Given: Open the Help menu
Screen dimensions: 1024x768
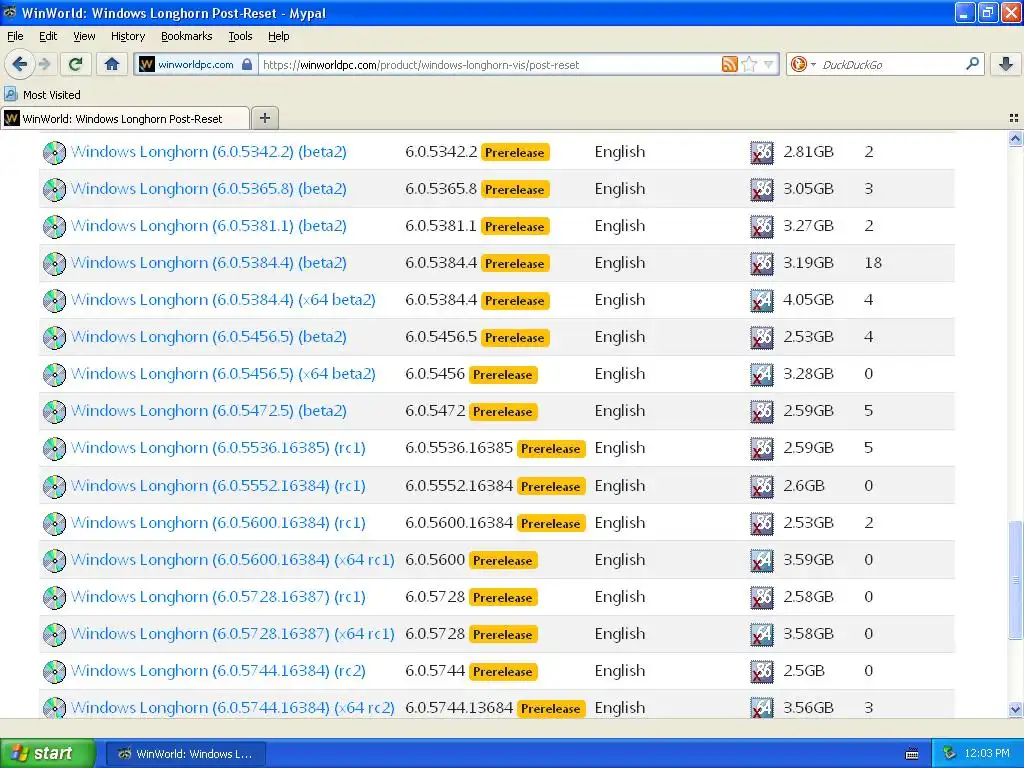Looking at the screenshot, I should click(278, 36).
